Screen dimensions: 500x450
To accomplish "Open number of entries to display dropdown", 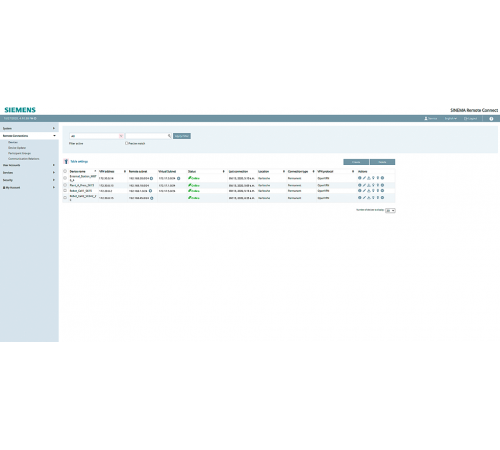I will click(390, 211).
